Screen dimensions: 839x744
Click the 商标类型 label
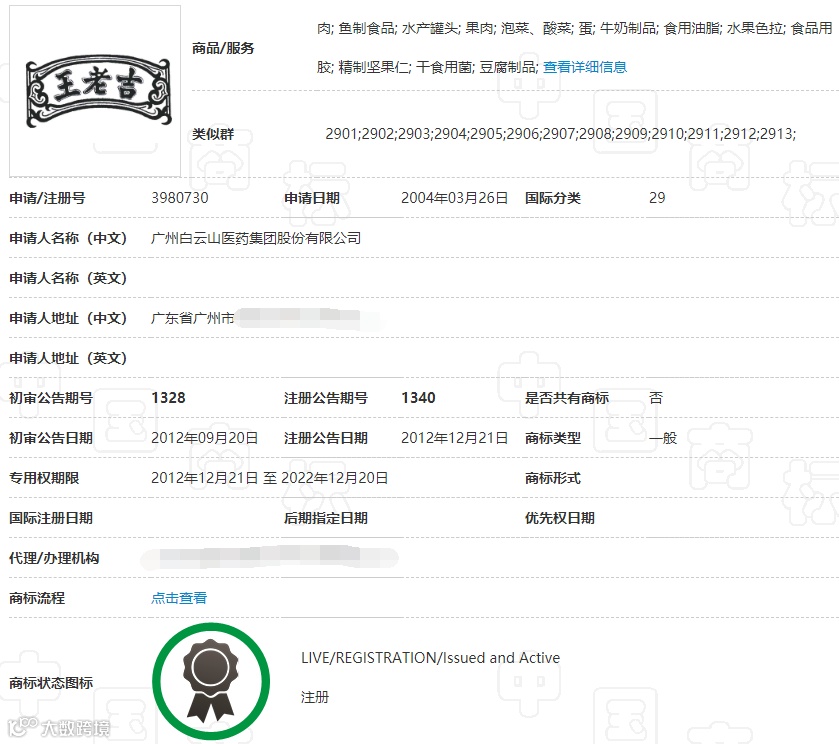(553, 438)
